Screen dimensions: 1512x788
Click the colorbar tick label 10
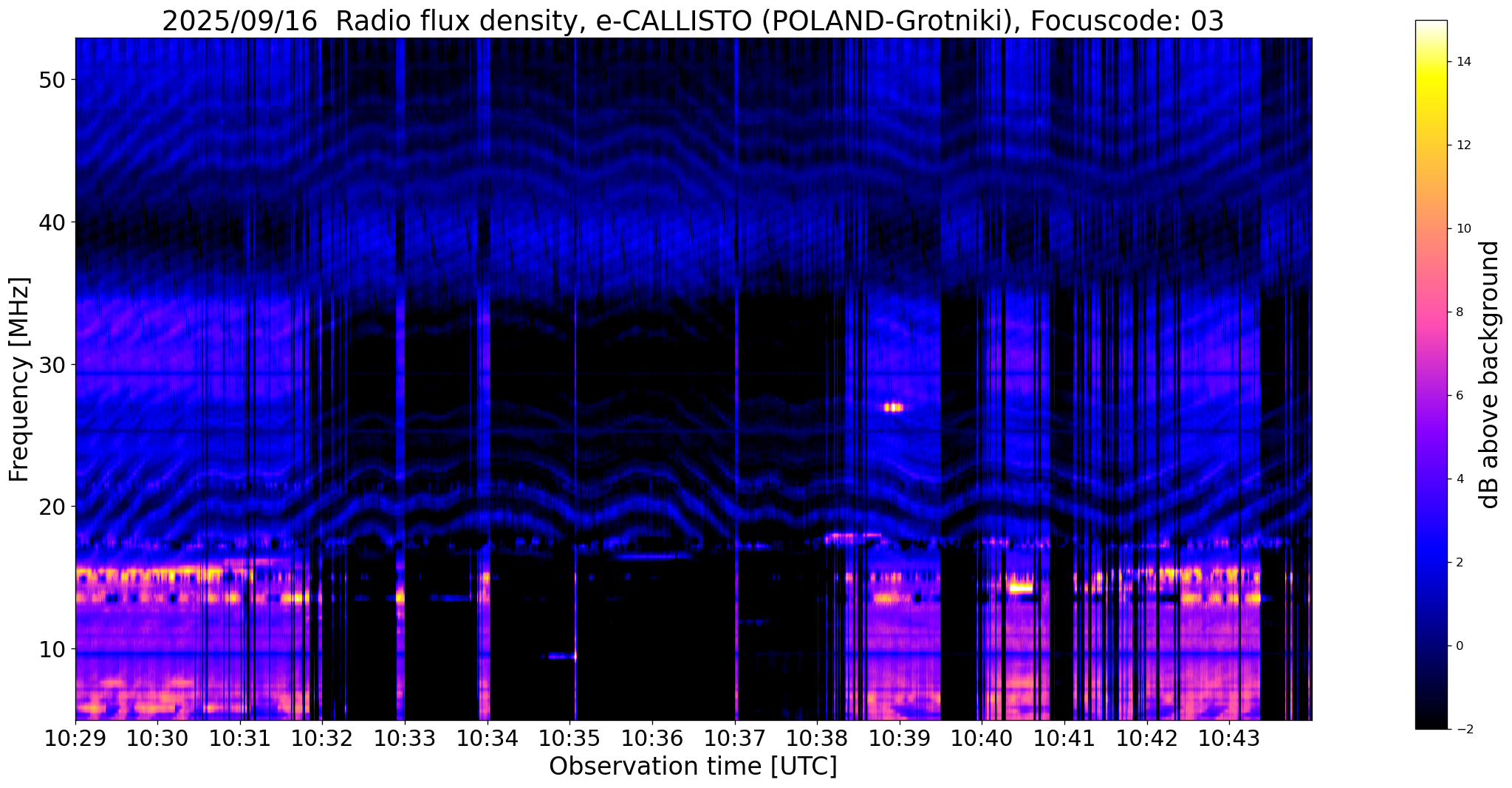pyautogui.click(x=1463, y=229)
